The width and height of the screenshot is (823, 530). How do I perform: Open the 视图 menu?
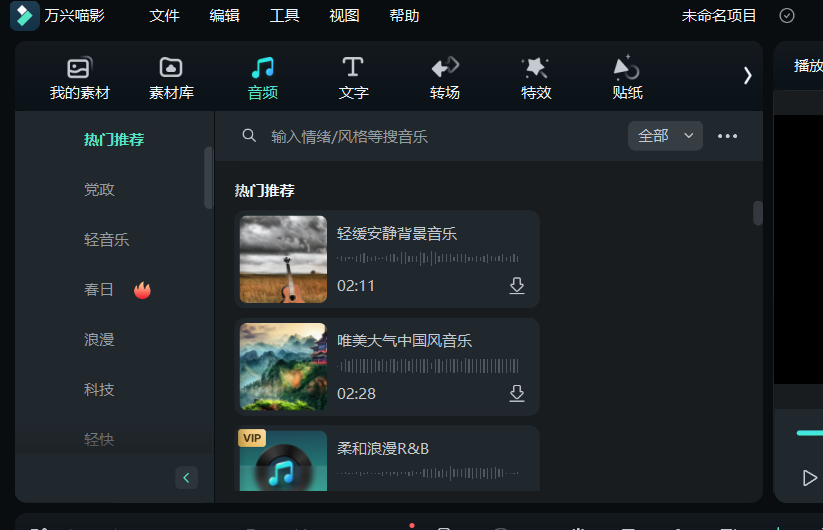point(344,16)
